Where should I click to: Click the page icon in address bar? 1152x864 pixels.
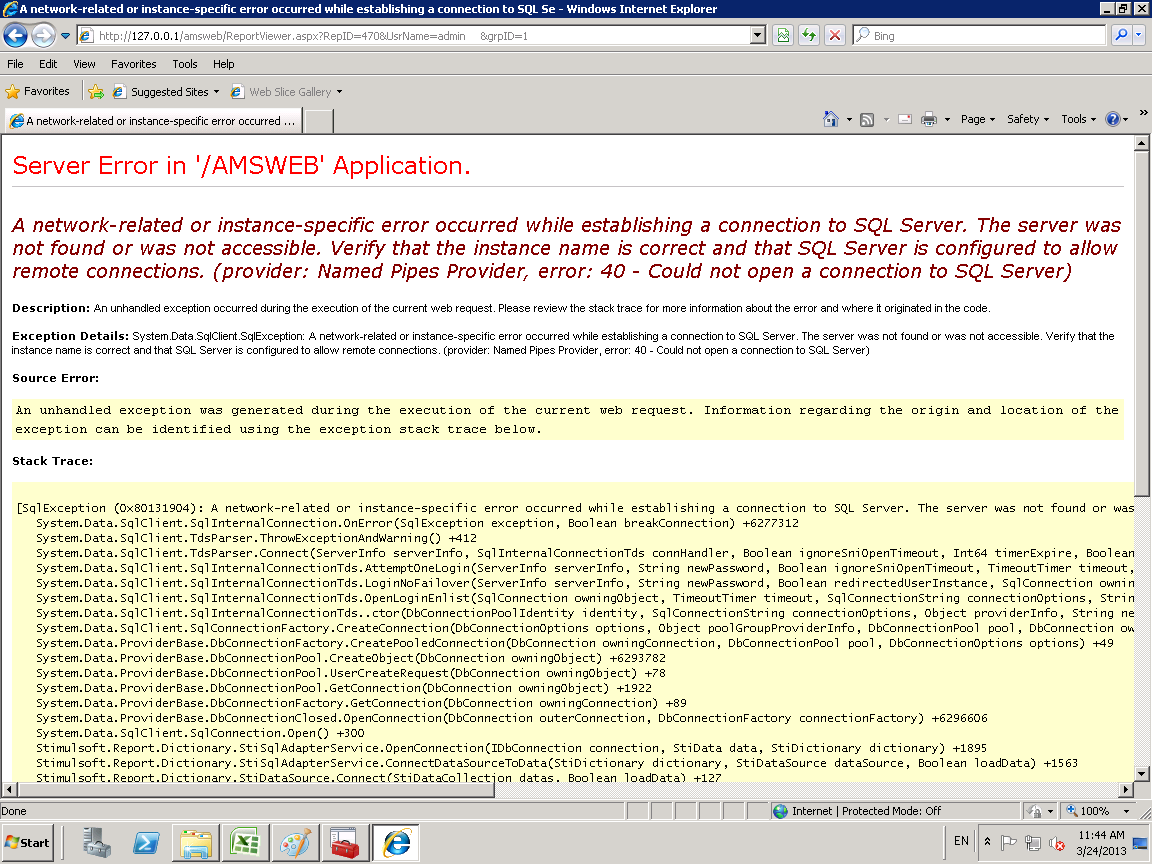click(86, 35)
